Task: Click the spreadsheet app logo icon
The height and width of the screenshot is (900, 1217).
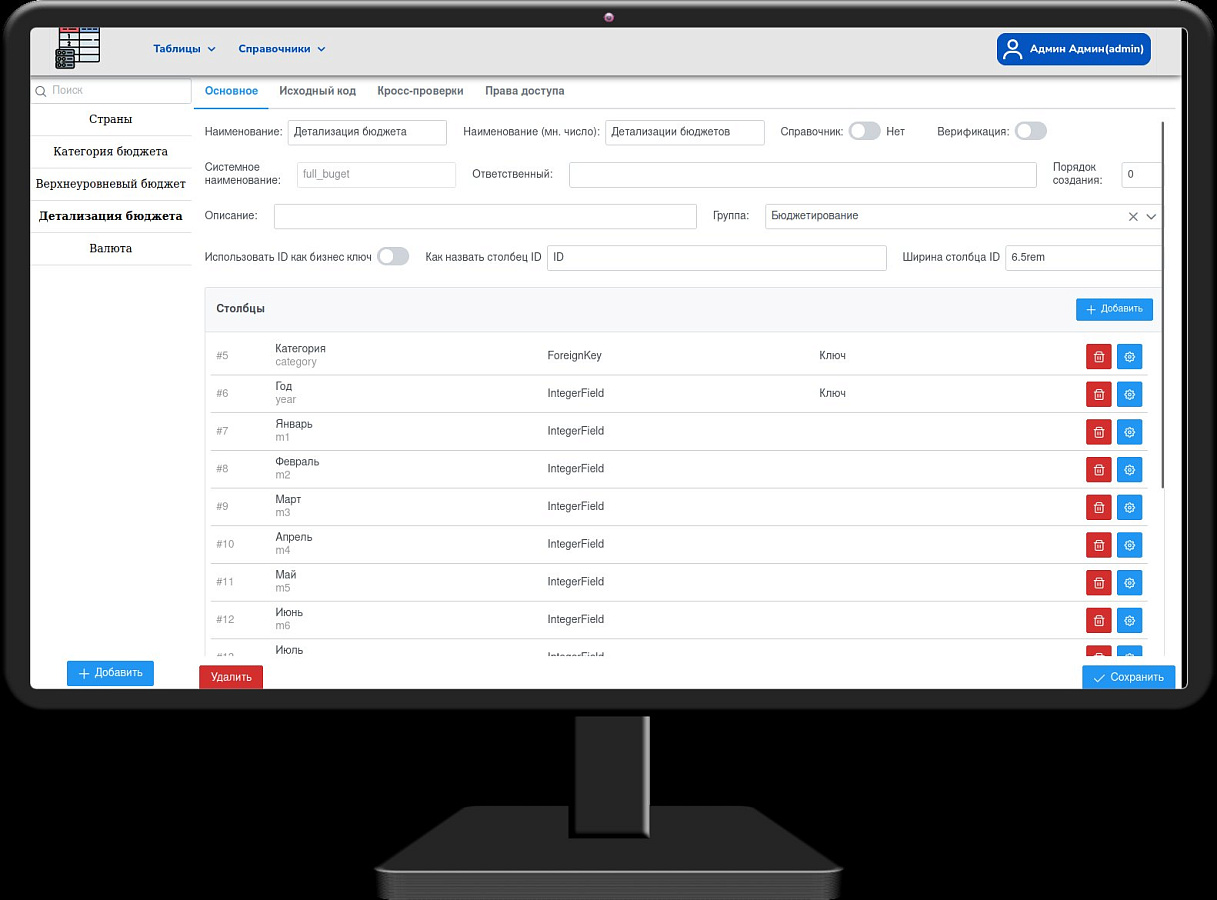Action: 78,48
